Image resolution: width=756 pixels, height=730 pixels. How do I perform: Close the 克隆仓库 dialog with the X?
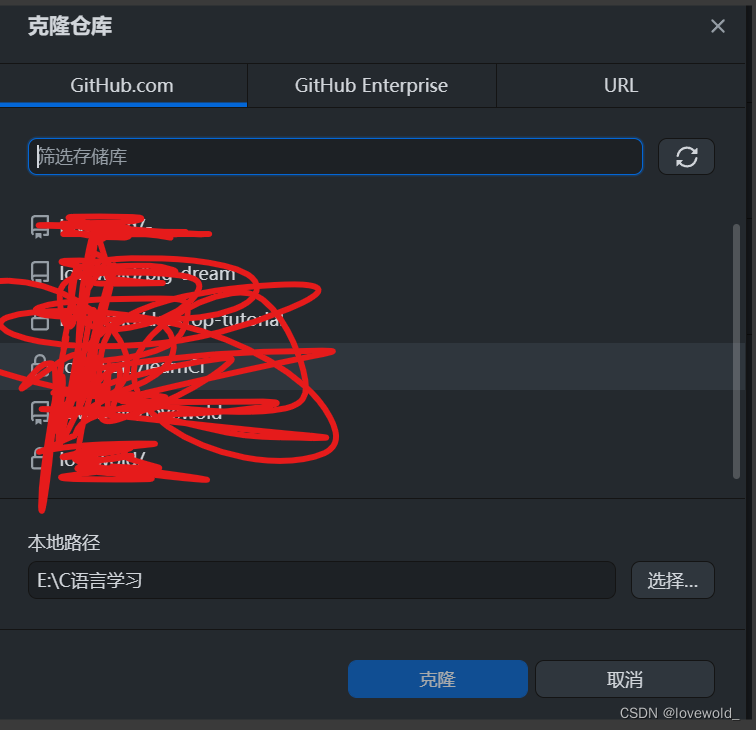(718, 26)
